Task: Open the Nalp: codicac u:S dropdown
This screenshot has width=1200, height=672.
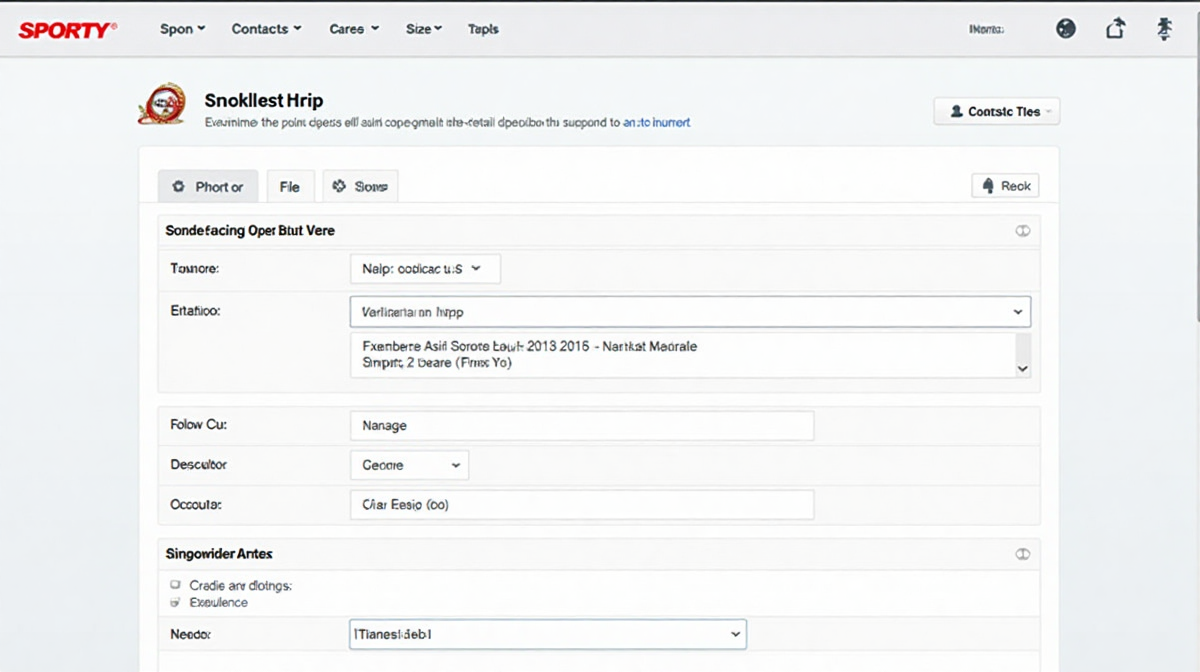Action: pos(425,269)
